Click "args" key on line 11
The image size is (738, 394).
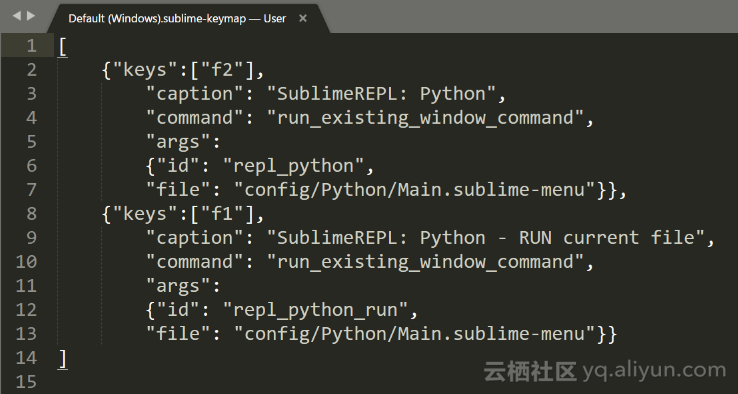pos(178,286)
